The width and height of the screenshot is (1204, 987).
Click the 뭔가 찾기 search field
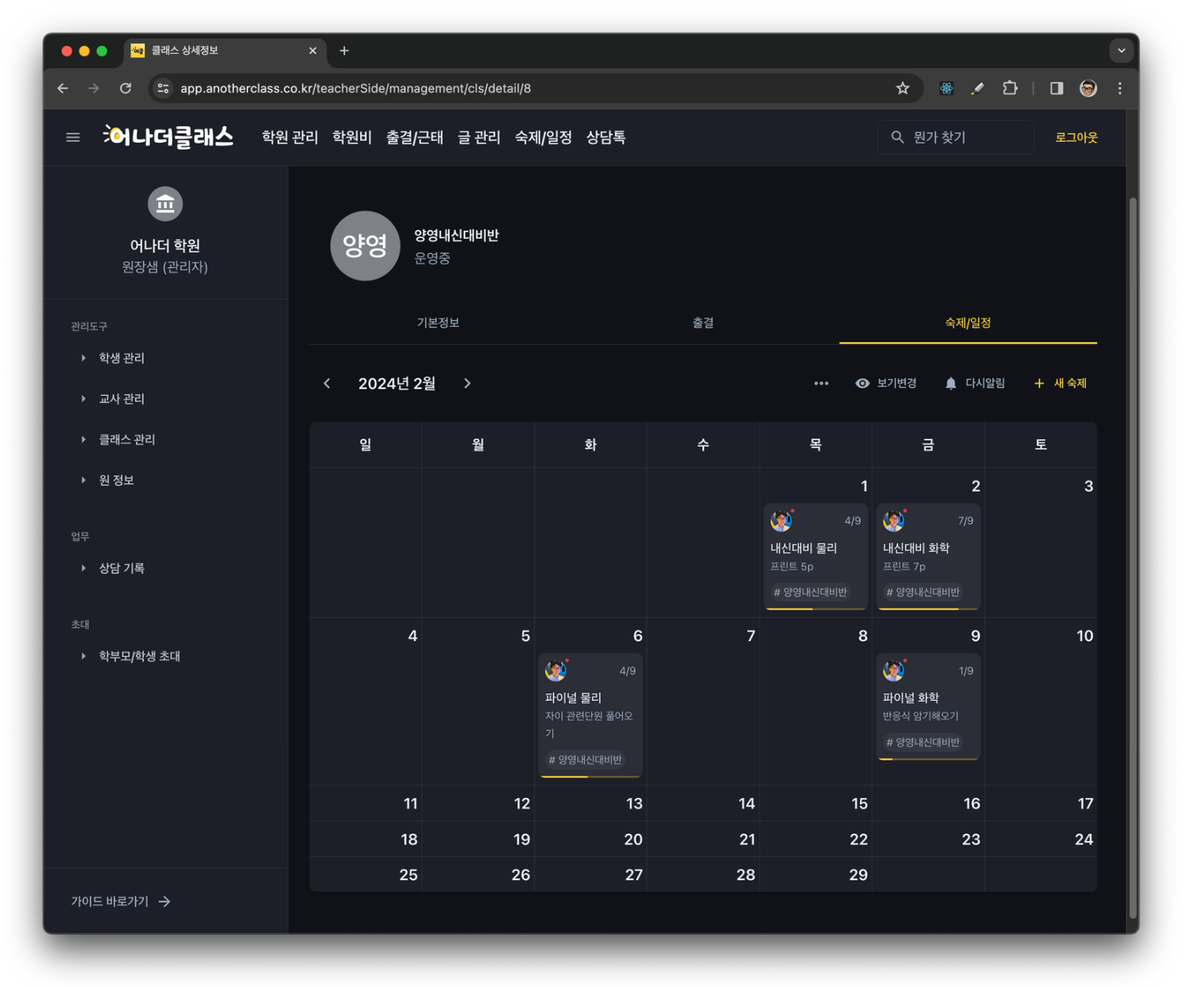coord(956,138)
